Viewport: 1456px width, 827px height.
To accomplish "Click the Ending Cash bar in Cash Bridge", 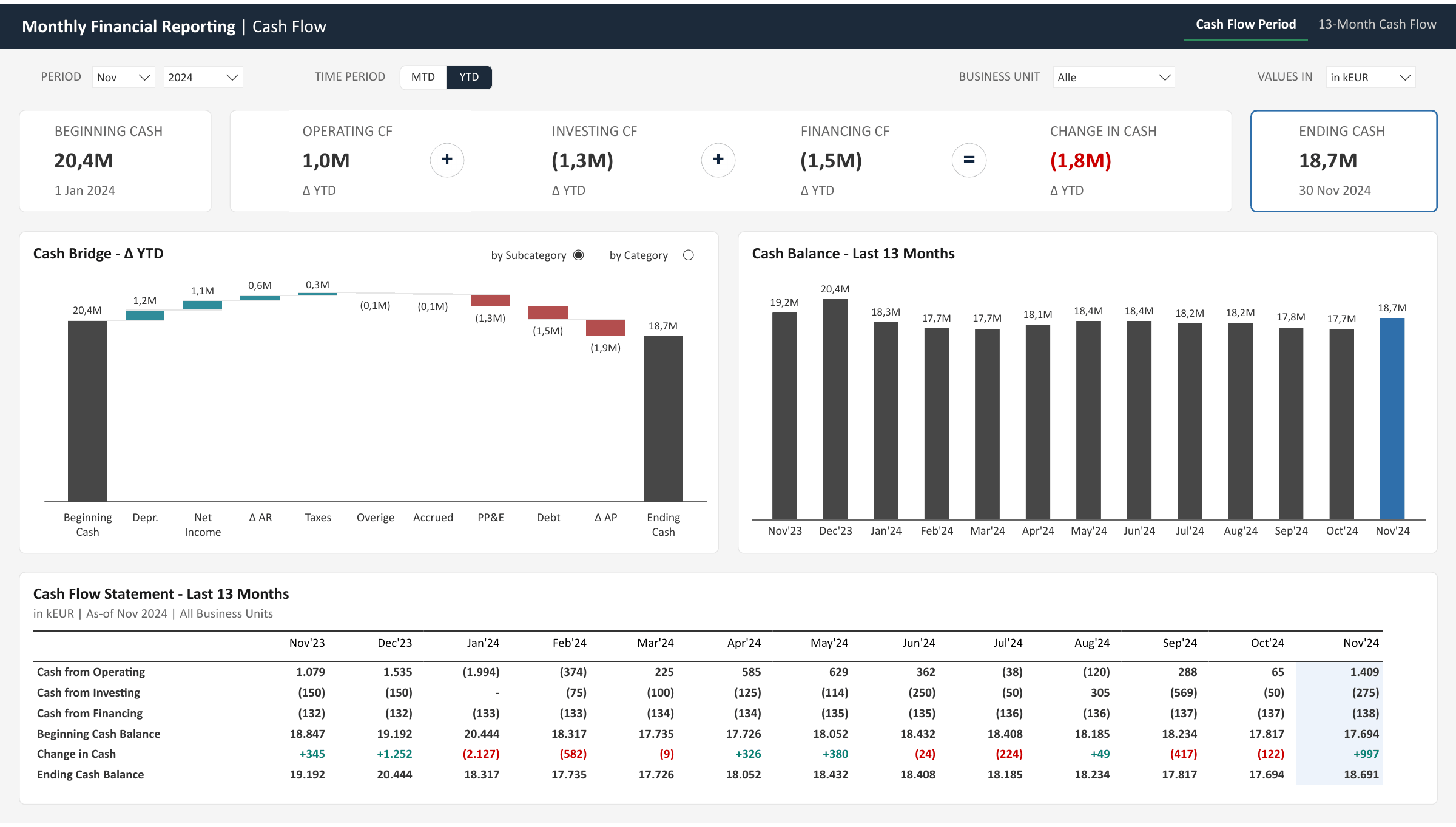I will [x=663, y=419].
